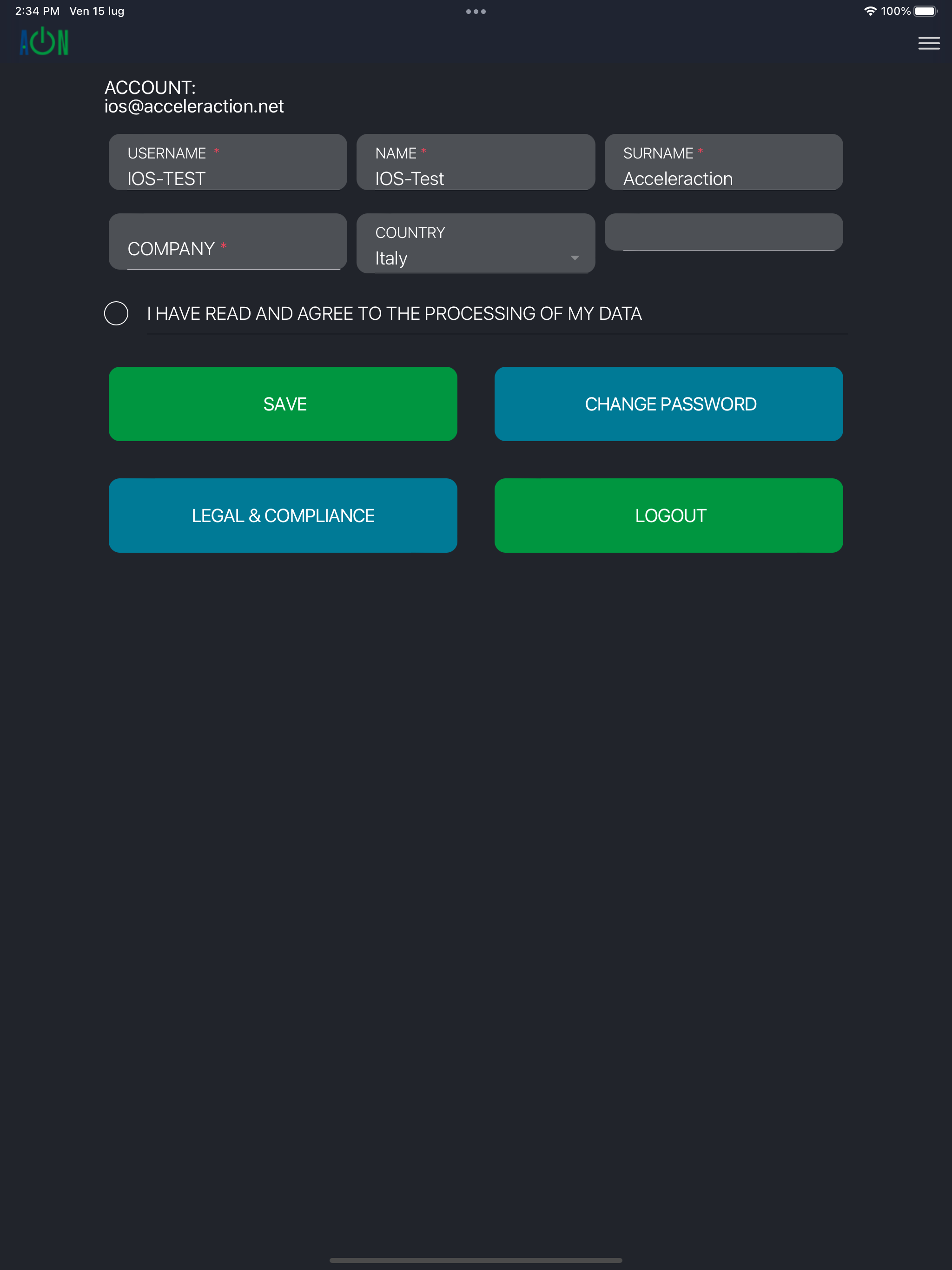952x1270 pixels.
Task: Tap the battery status icon
Action: click(926, 11)
